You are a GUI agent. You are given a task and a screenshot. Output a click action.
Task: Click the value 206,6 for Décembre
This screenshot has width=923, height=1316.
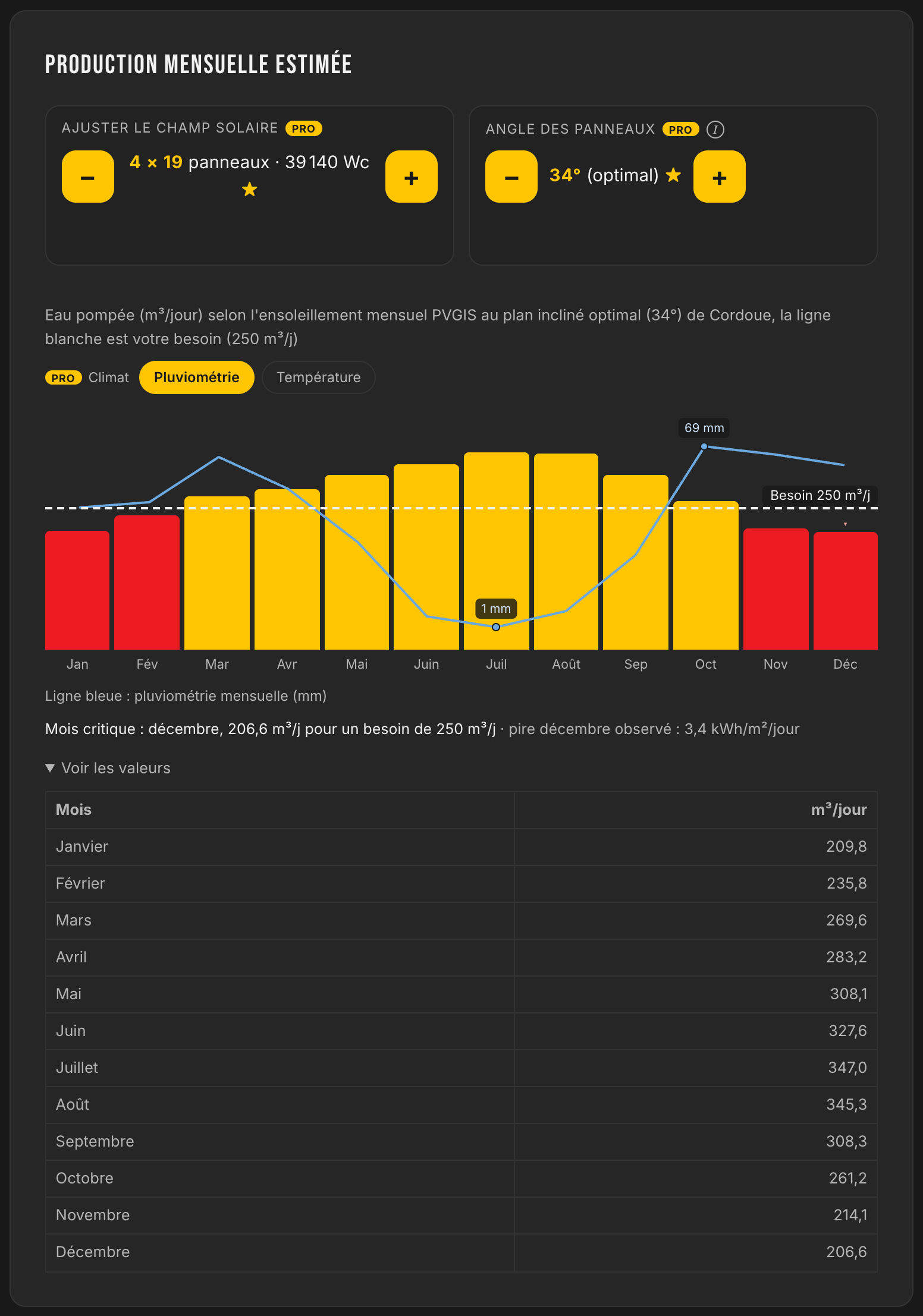point(847,1252)
